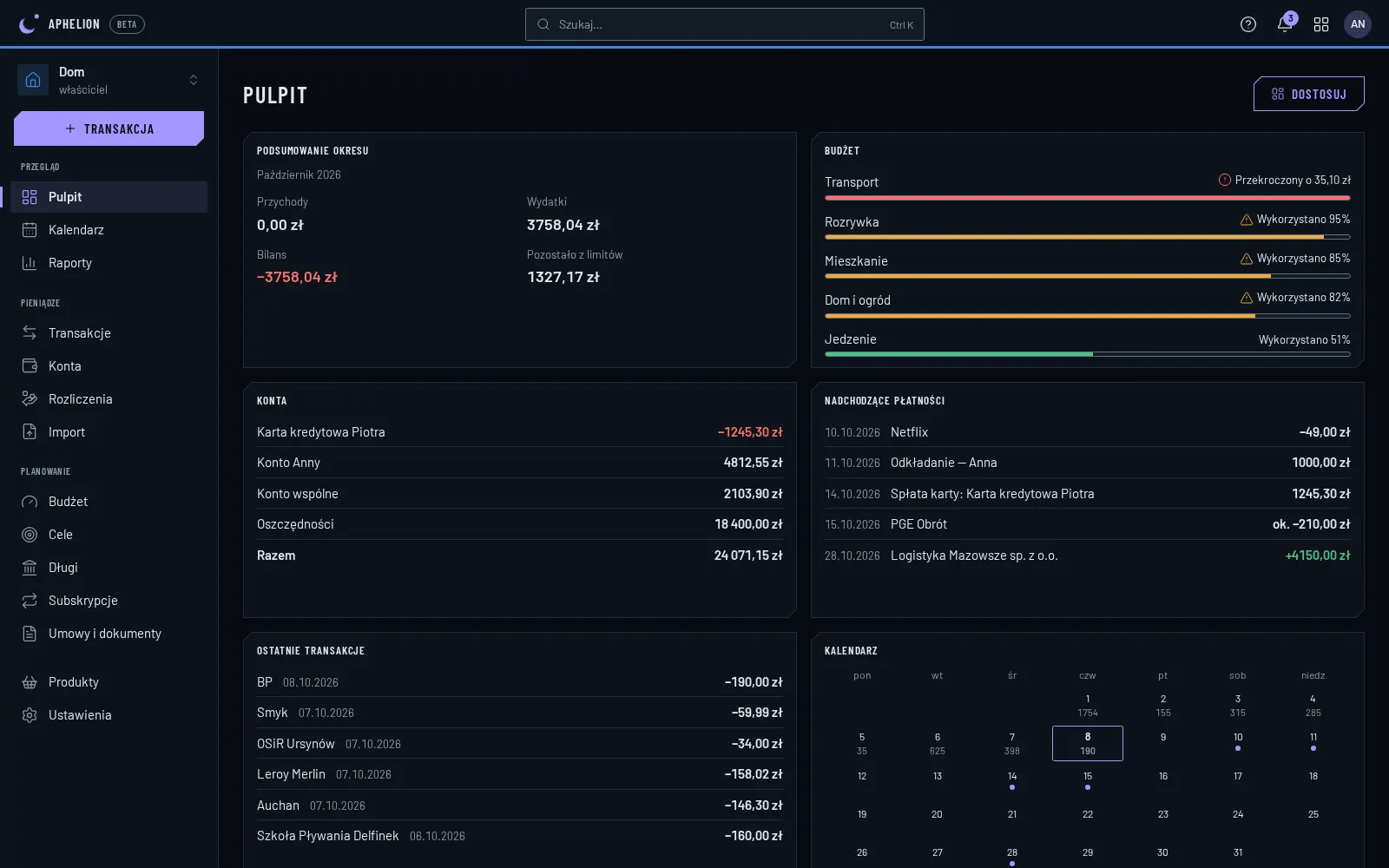Click the Pulpit dashboard icon
1389x868 pixels.
(x=30, y=197)
